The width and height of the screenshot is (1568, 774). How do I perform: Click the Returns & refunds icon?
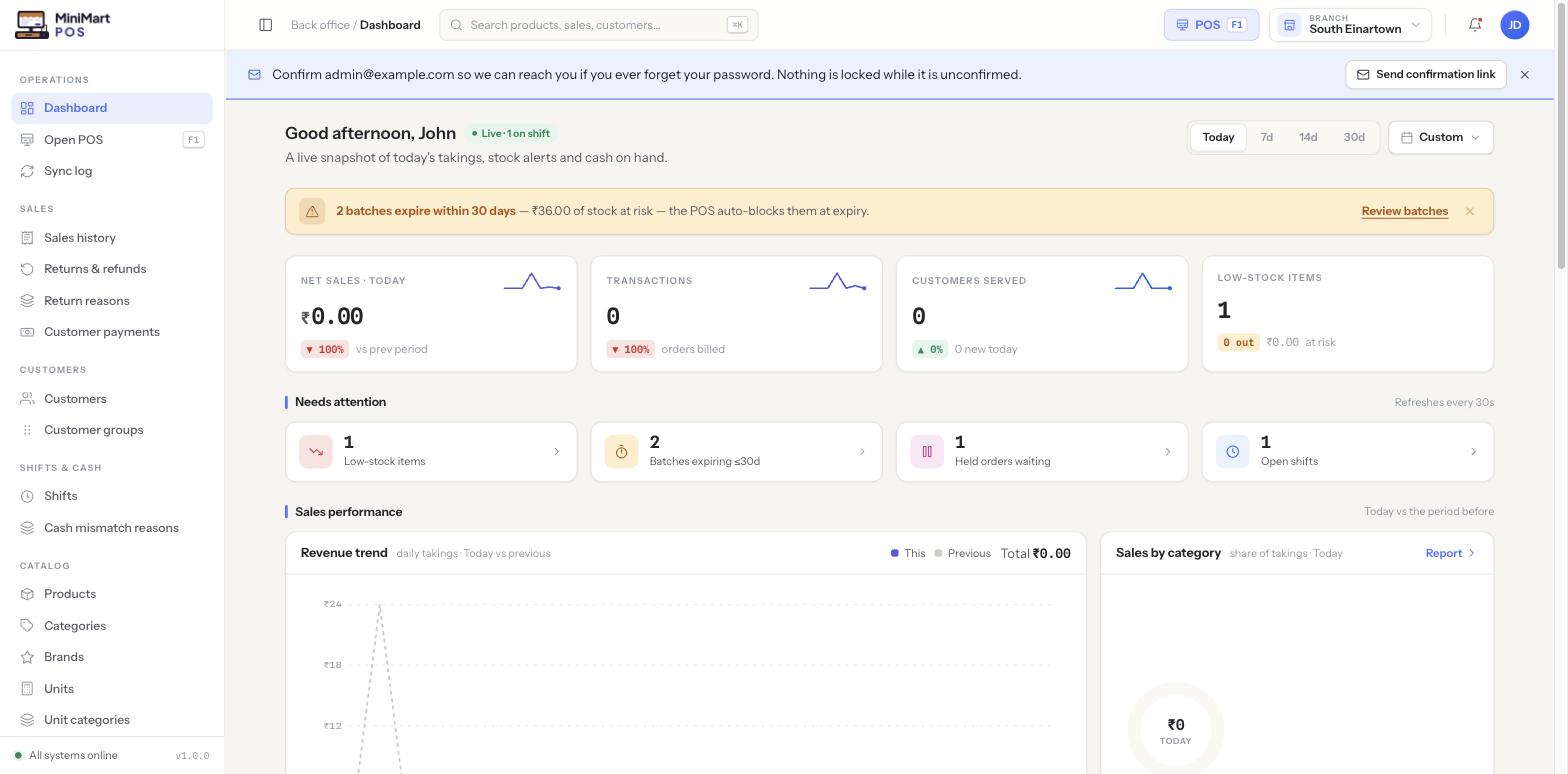point(27,269)
